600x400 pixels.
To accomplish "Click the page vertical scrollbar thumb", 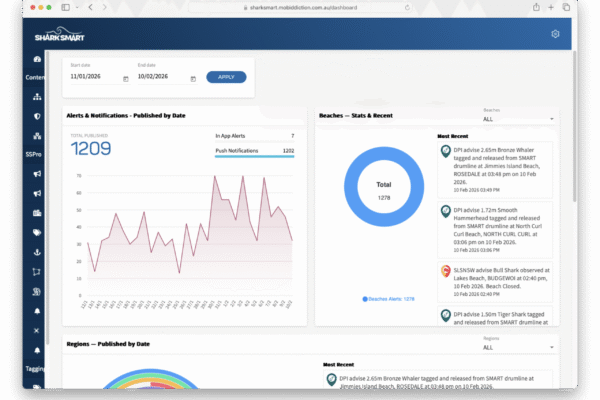I will (x=574, y=126).
